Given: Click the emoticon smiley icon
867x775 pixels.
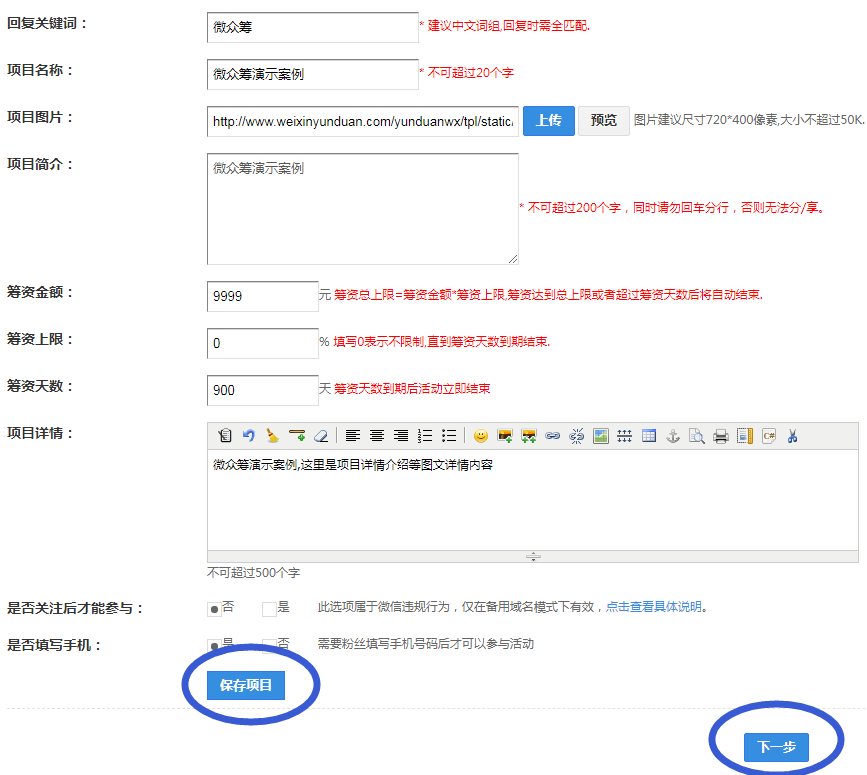Looking at the screenshot, I should pos(481,436).
